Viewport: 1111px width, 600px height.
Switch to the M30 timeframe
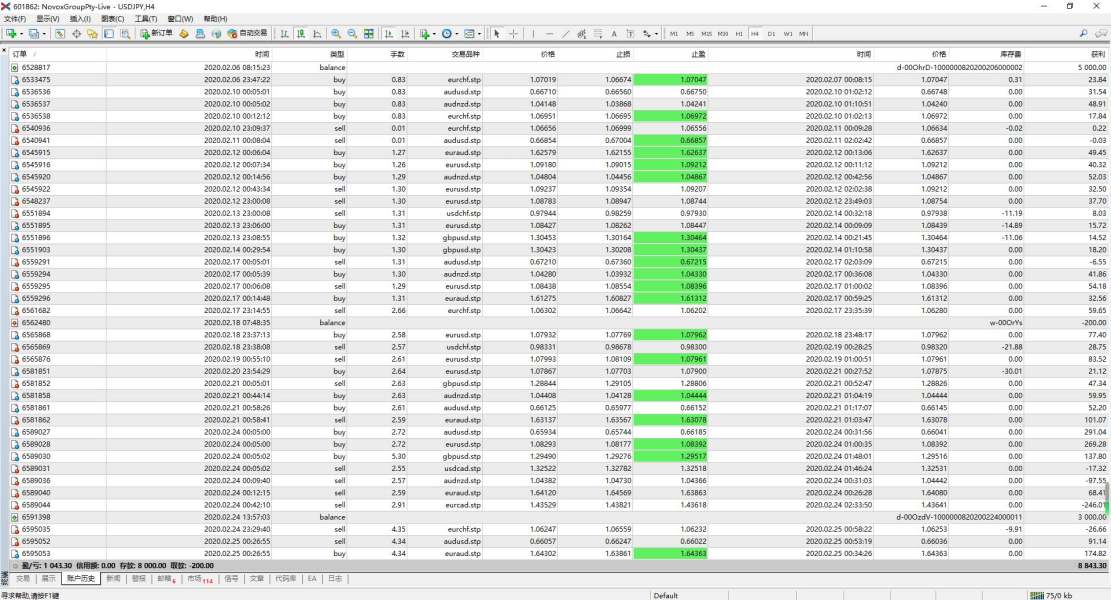(723, 33)
